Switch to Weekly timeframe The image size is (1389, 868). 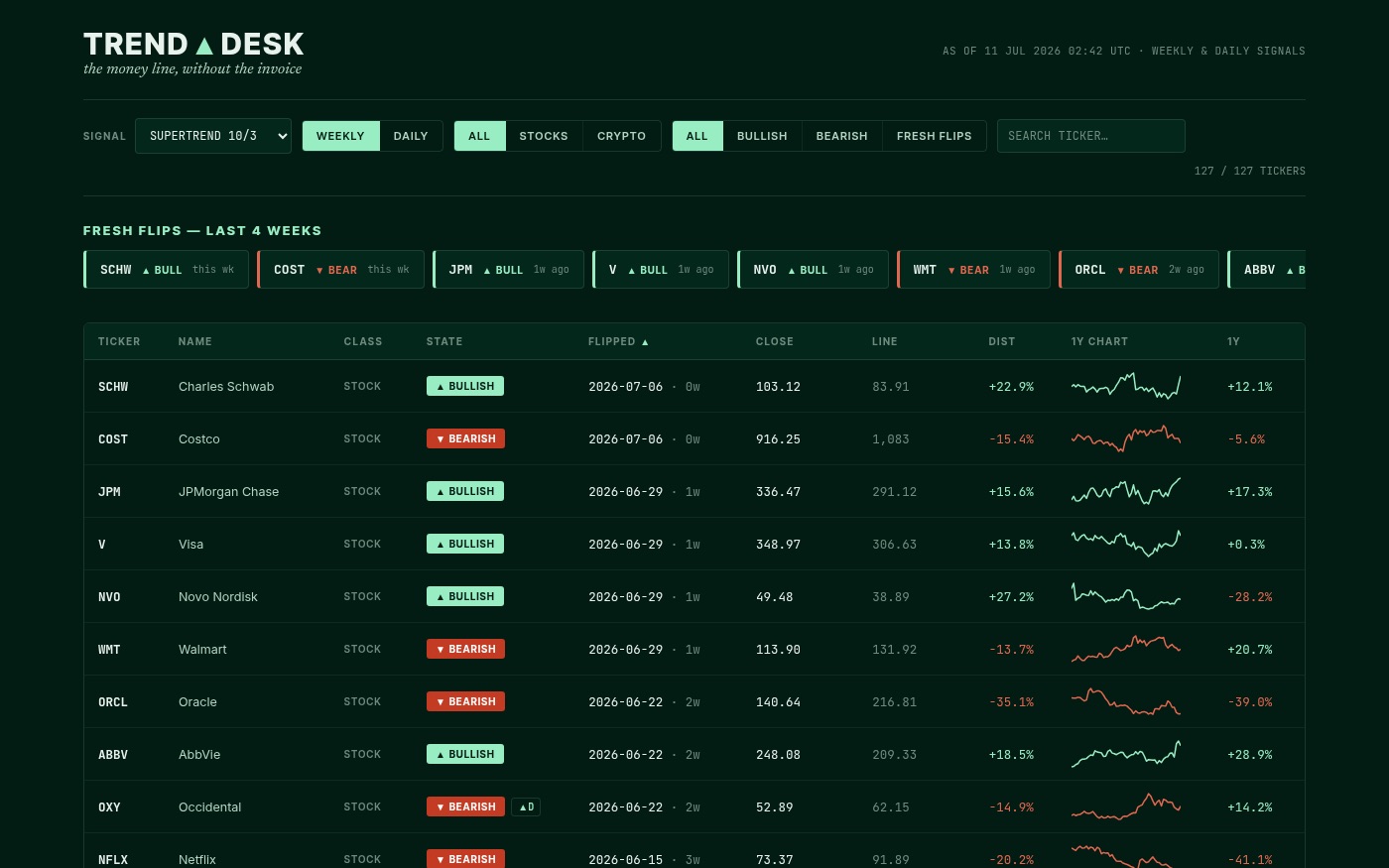340,136
